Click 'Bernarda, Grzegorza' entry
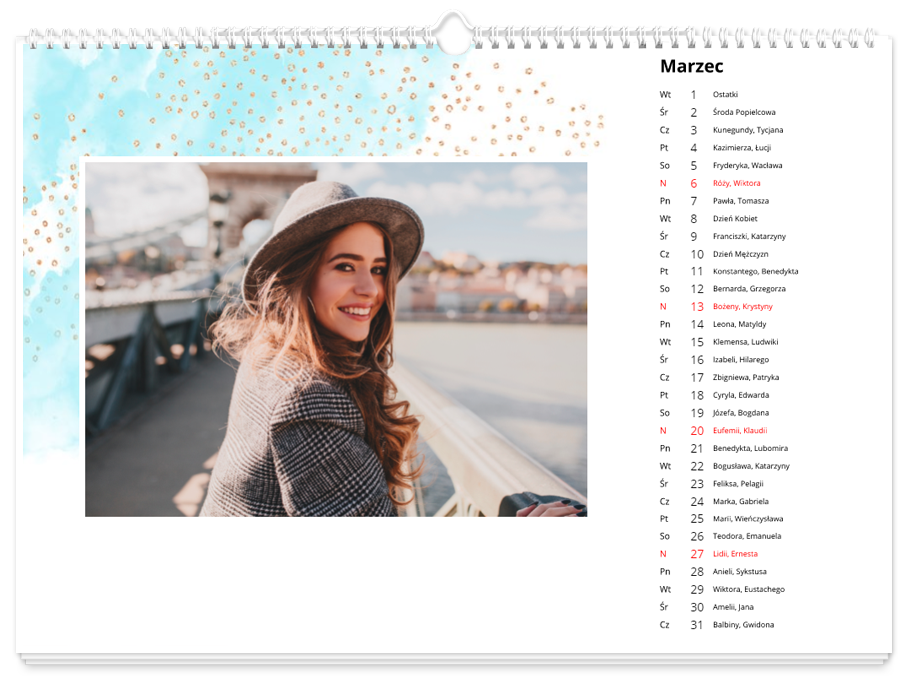Screen dimensions: 906x691 (x=749, y=289)
